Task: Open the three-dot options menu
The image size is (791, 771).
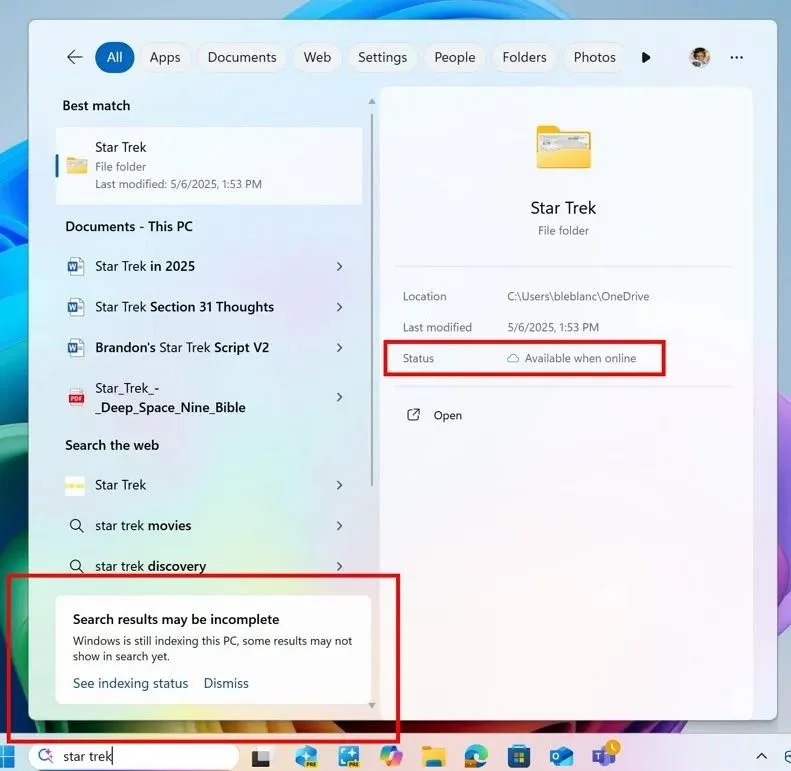Action: (x=736, y=58)
